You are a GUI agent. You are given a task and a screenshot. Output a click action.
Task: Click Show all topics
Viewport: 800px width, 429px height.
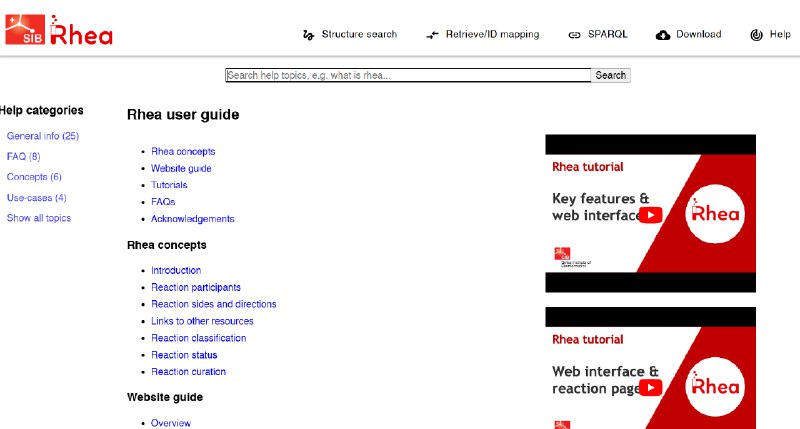coord(39,218)
